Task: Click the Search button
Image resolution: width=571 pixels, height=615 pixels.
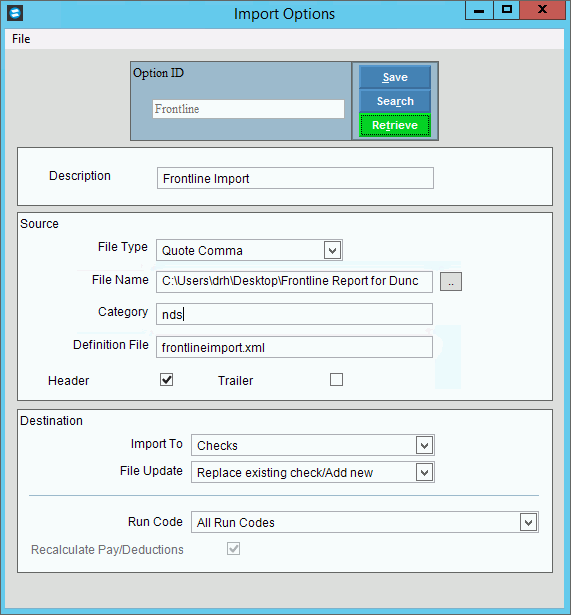Action: tap(395, 101)
